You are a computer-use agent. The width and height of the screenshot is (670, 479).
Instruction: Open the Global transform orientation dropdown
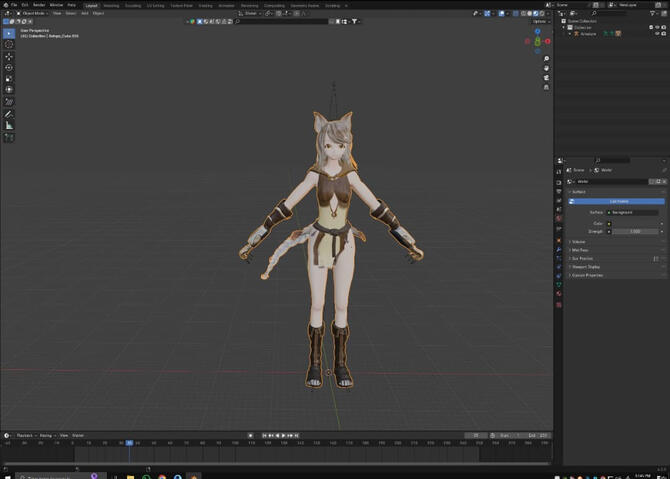tap(250, 13)
